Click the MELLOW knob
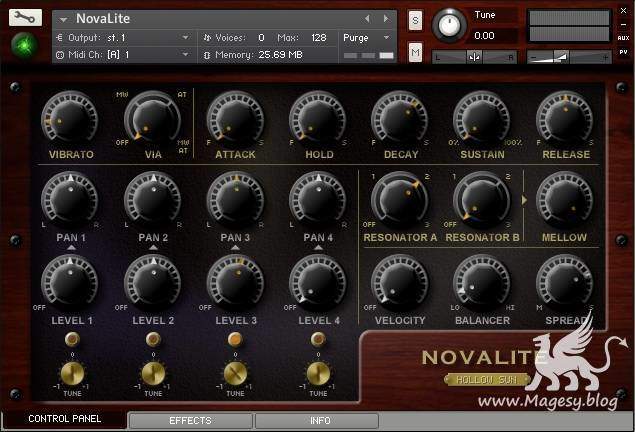 [x=565, y=200]
